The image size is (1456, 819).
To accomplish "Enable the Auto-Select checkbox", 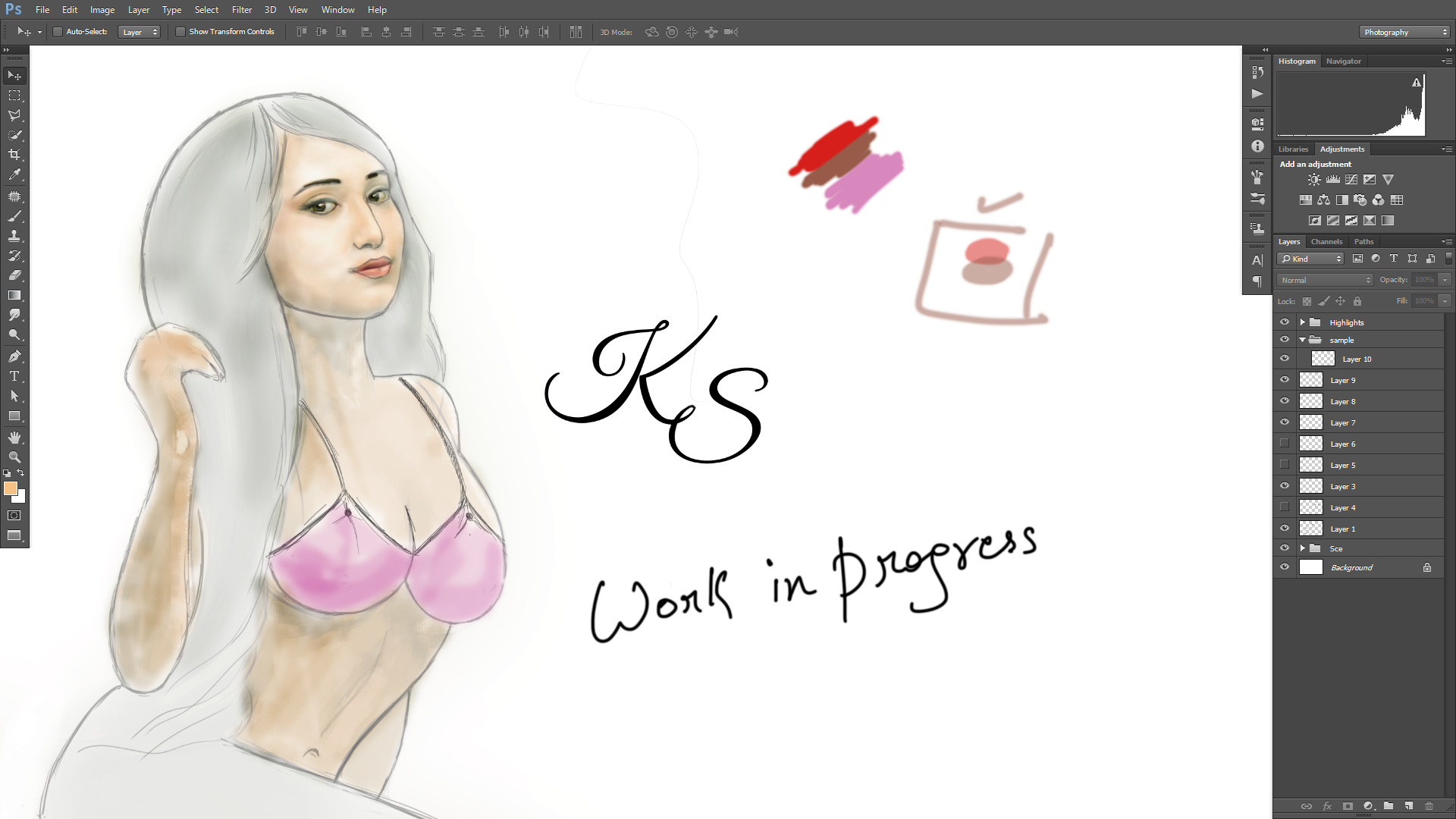I will click(58, 32).
